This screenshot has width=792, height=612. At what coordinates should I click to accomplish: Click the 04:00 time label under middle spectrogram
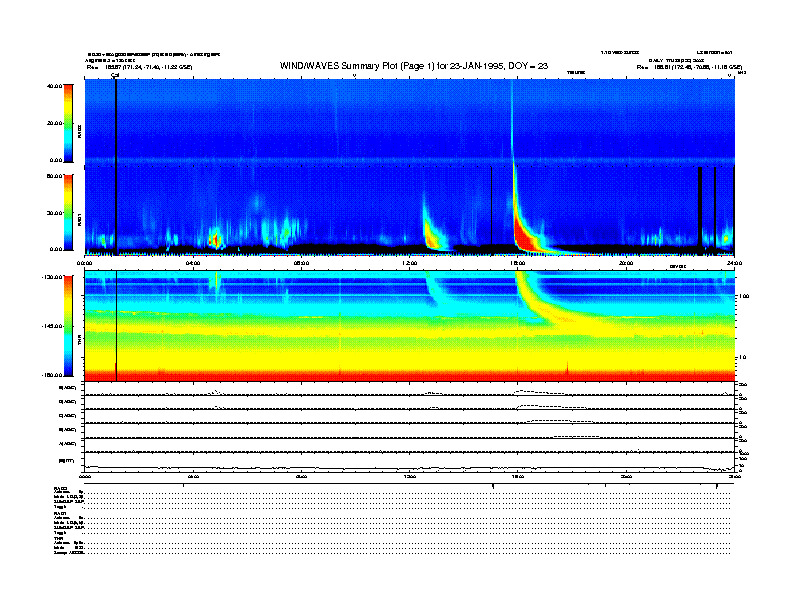[x=193, y=263]
